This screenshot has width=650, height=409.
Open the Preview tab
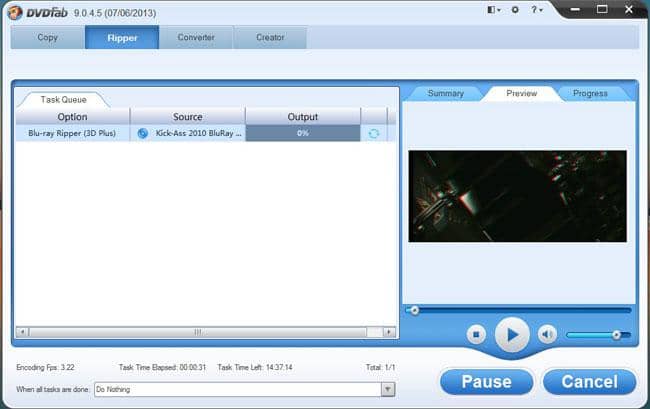pyautogui.click(x=521, y=93)
